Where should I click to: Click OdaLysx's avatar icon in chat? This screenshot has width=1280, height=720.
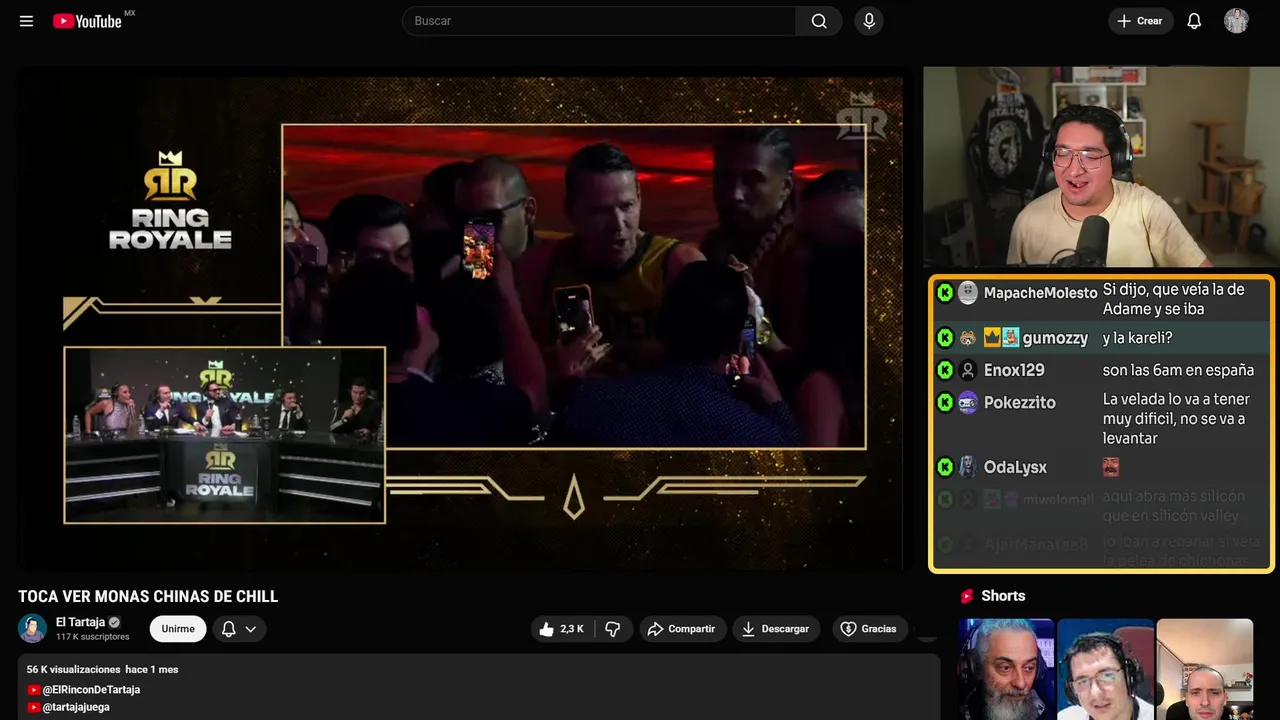click(x=968, y=467)
